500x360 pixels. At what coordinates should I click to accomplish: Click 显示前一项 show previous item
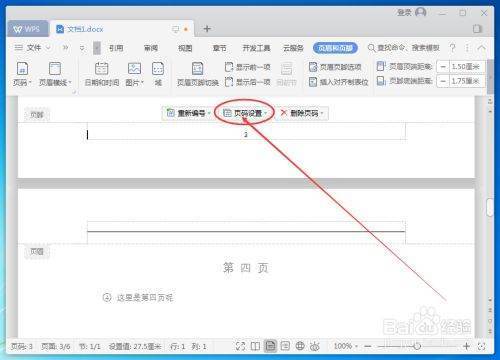pos(247,67)
